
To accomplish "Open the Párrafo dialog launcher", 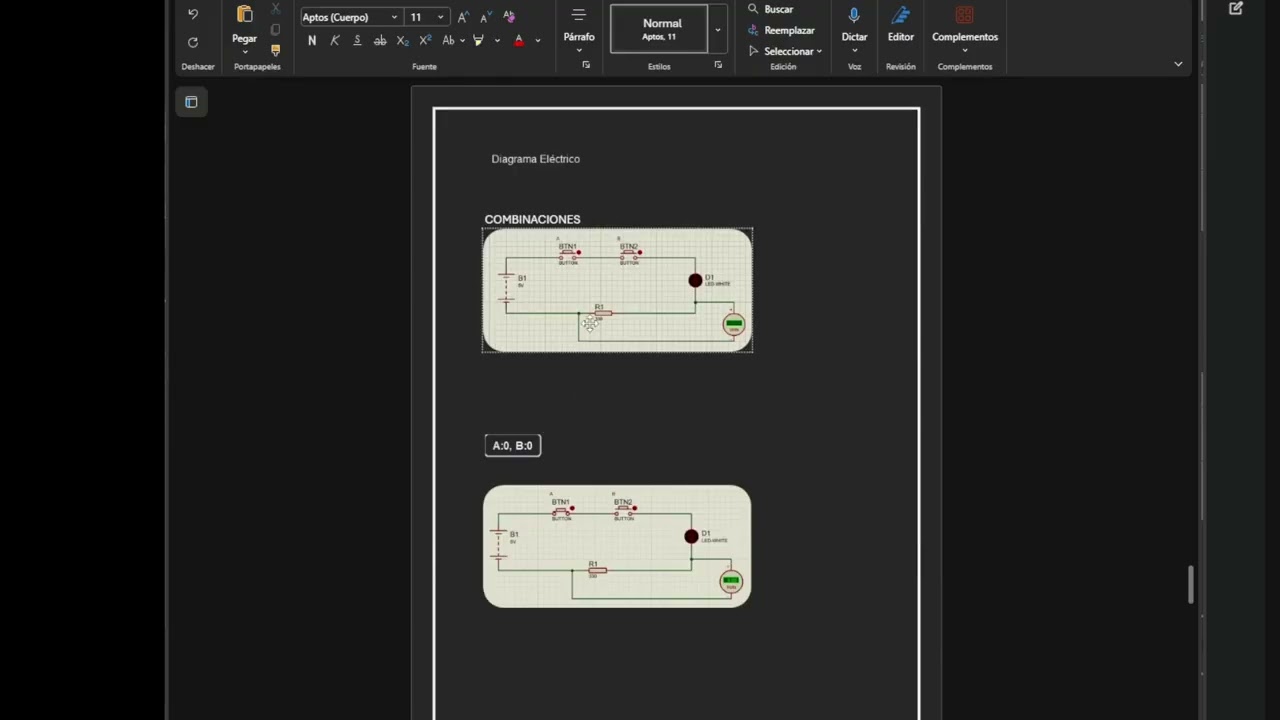I will click(586, 65).
